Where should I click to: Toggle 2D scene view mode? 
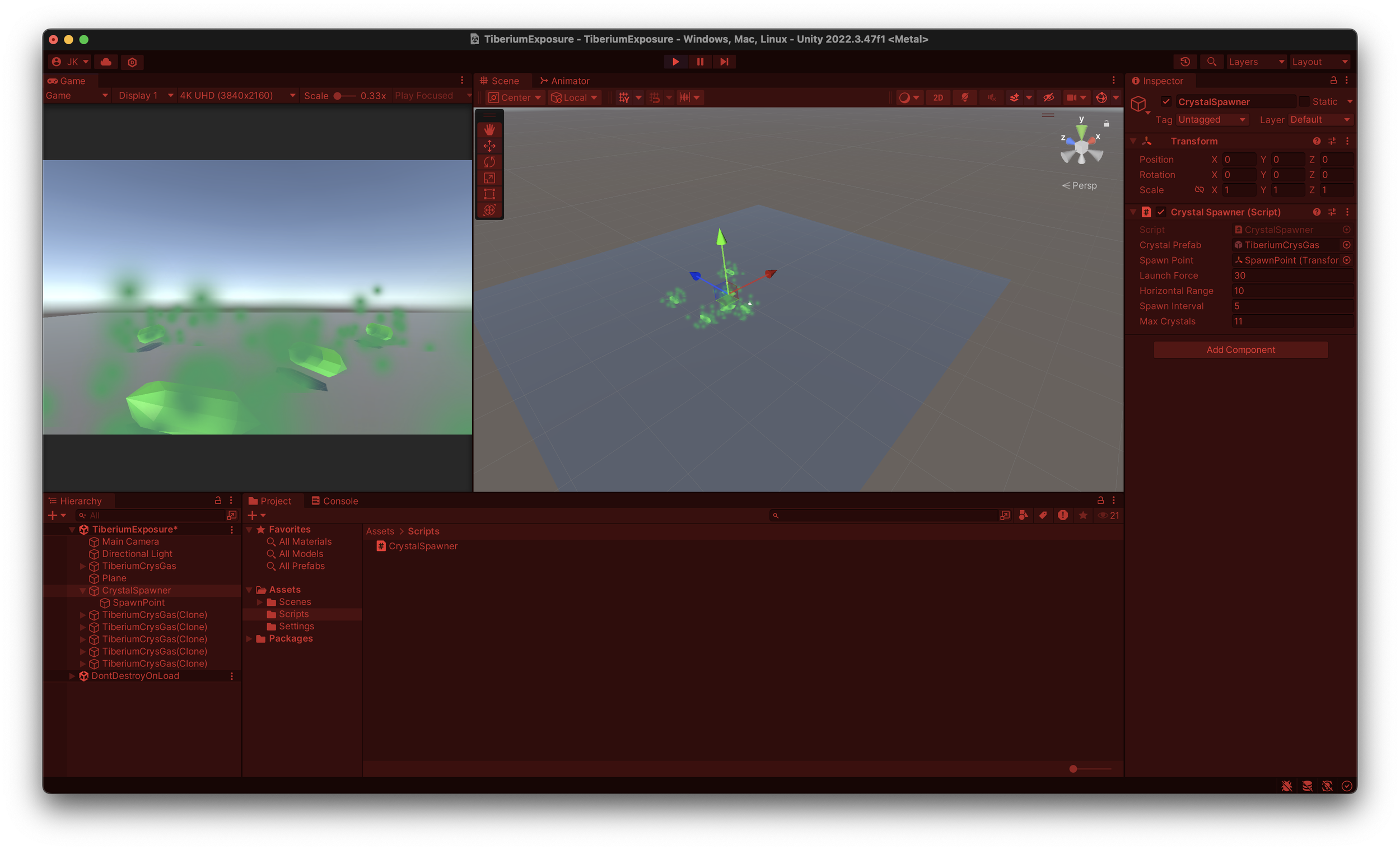click(937, 98)
